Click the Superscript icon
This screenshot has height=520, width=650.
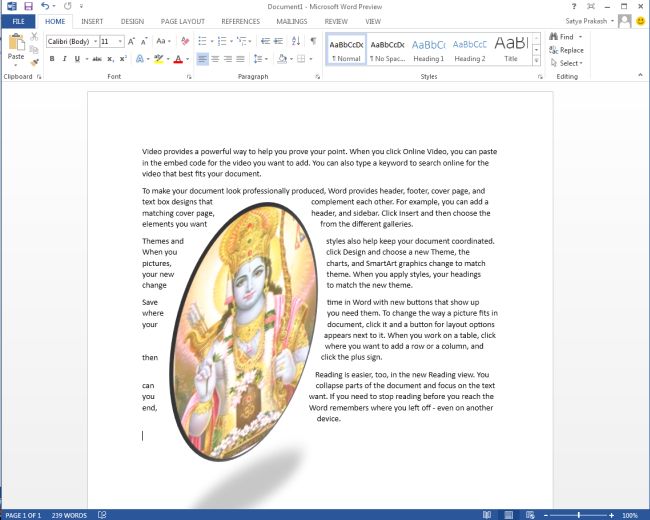[123, 59]
